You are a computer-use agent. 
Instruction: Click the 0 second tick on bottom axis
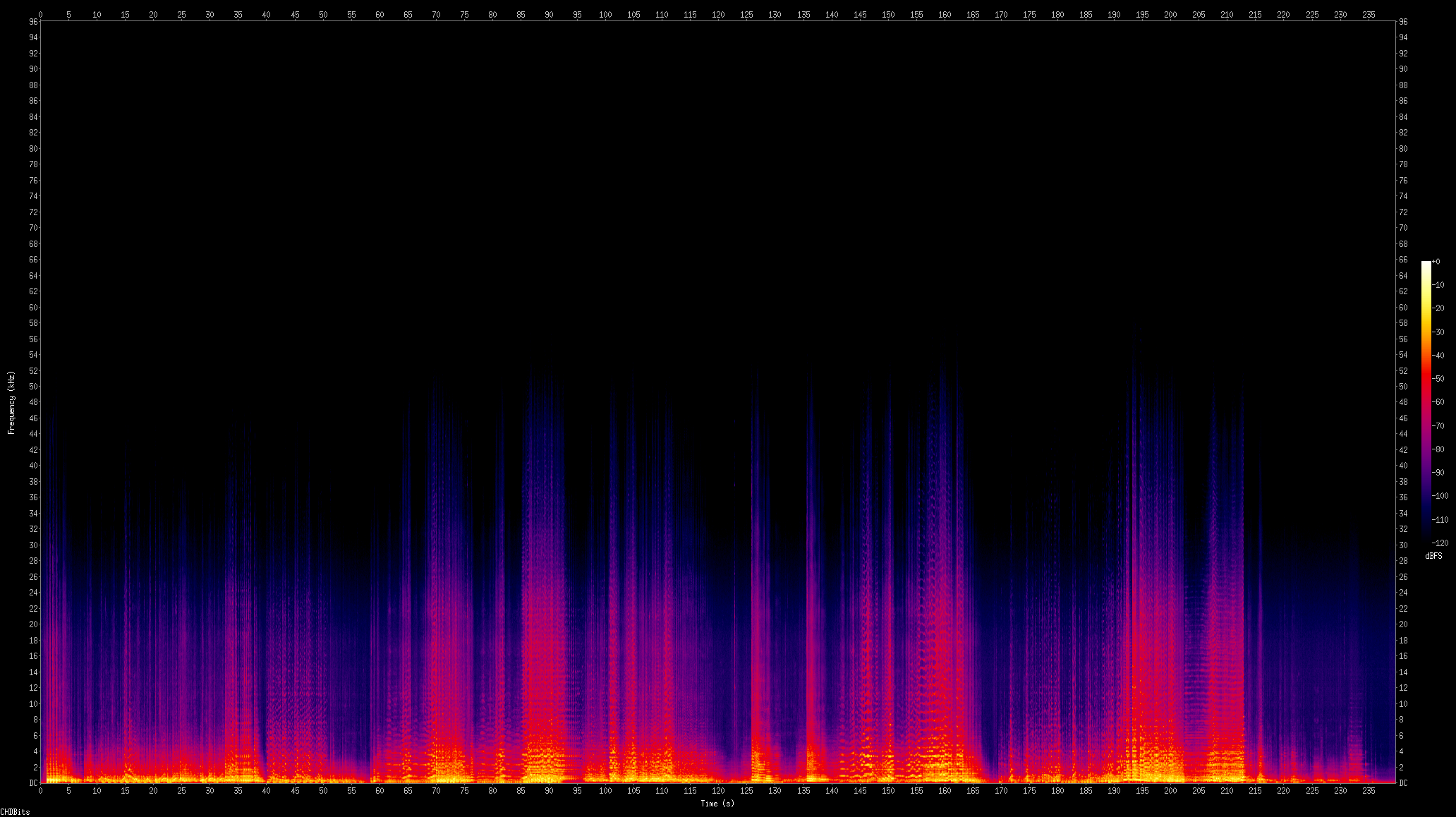[x=41, y=791]
